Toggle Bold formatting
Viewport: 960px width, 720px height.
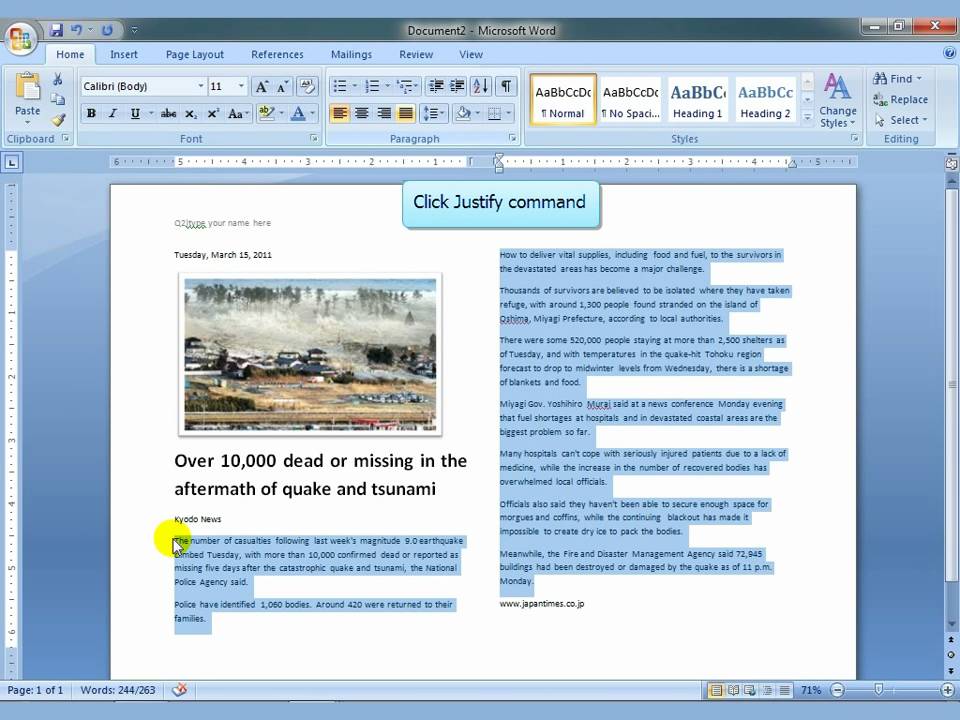pos(91,113)
